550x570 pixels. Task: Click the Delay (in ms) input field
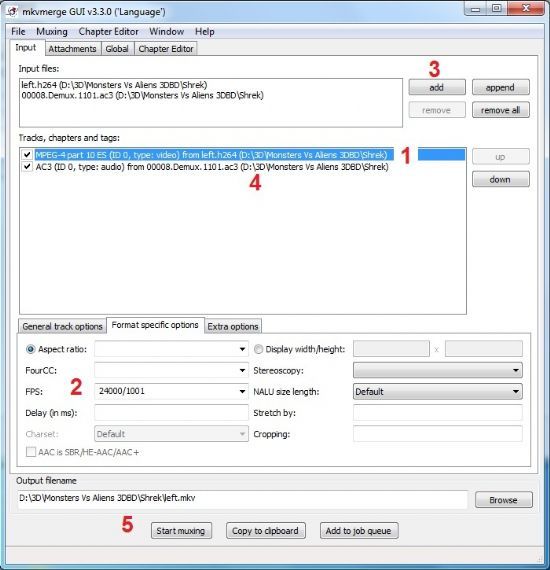pyautogui.click(x=171, y=413)
